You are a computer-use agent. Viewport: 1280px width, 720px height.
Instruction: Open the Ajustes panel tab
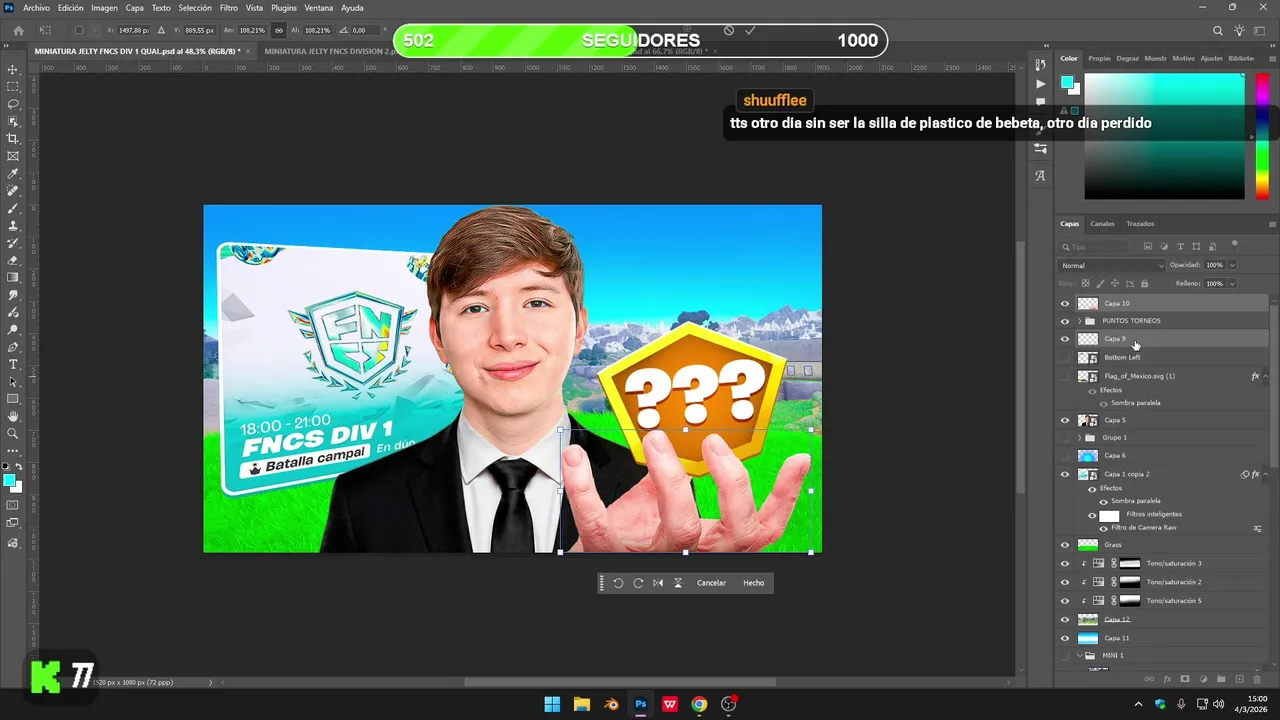point(1211,58)
